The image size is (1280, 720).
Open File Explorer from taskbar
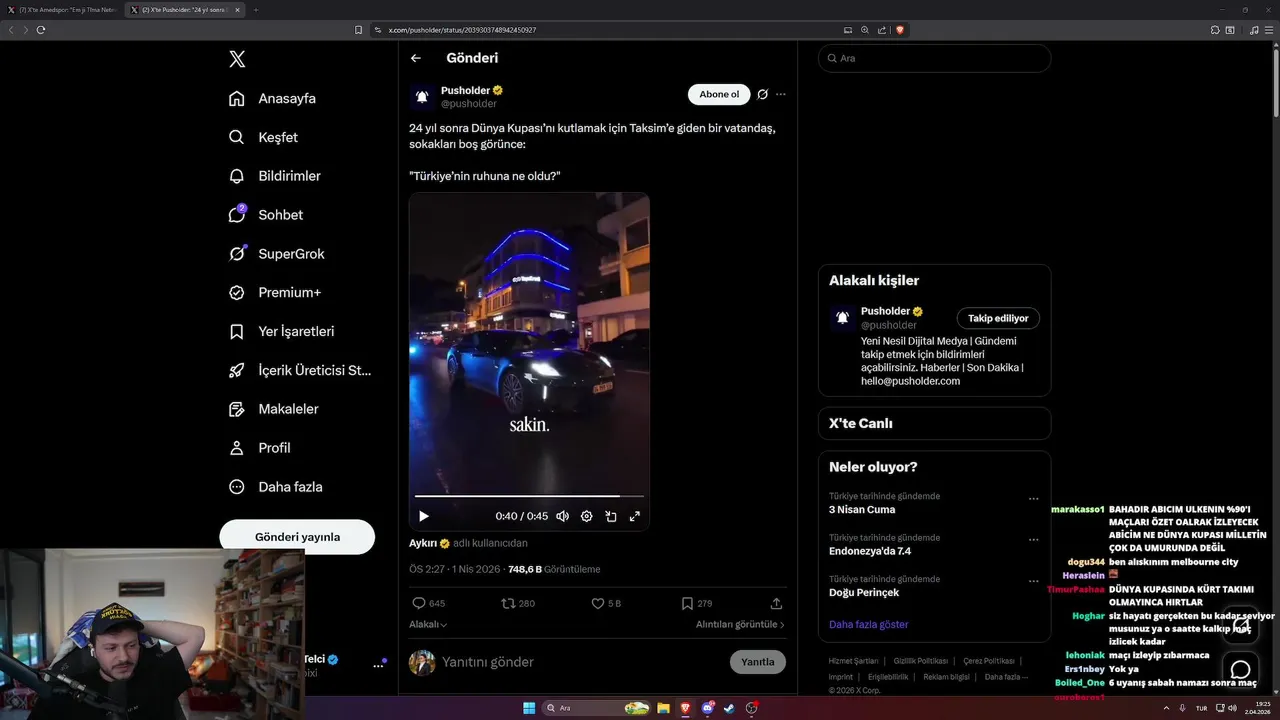tap(663, 708)
